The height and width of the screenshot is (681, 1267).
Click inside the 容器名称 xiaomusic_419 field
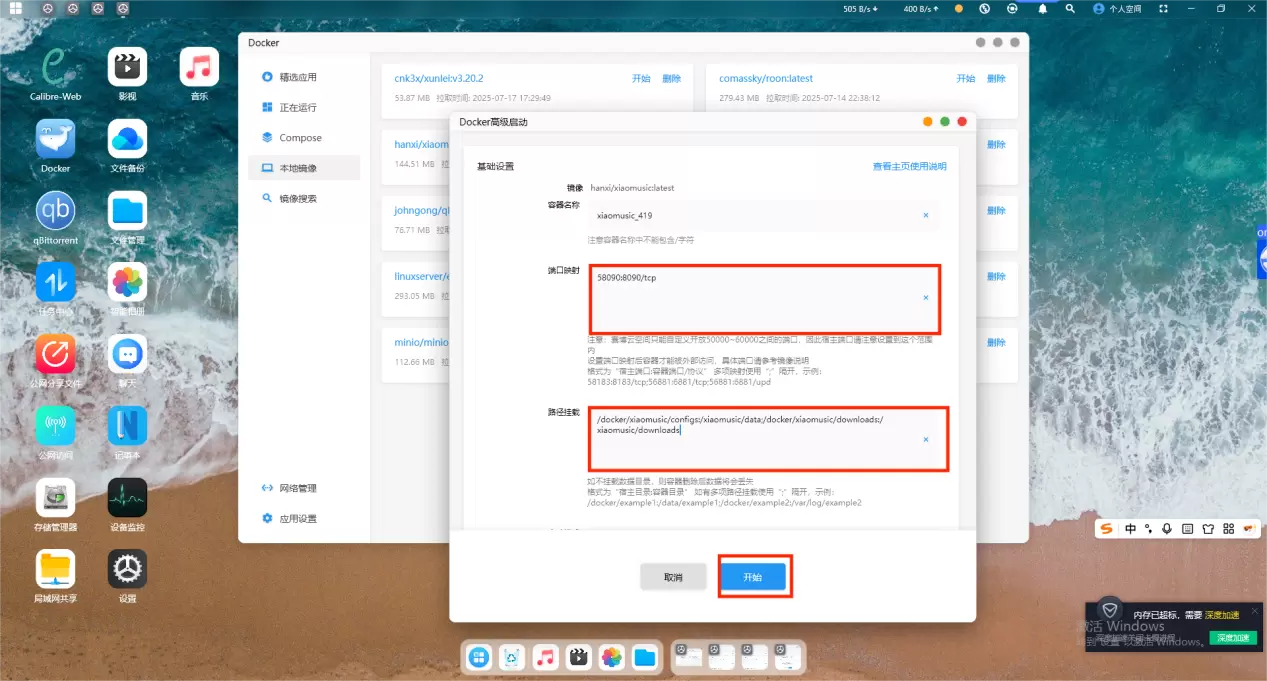(x=750, y=215)
